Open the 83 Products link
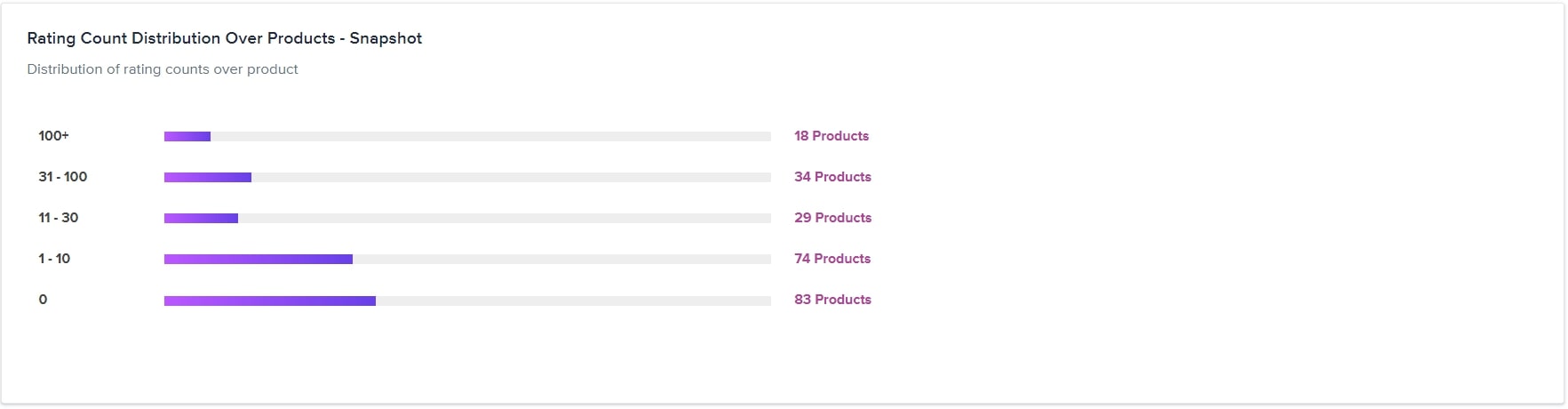 (x=832, y=300)
